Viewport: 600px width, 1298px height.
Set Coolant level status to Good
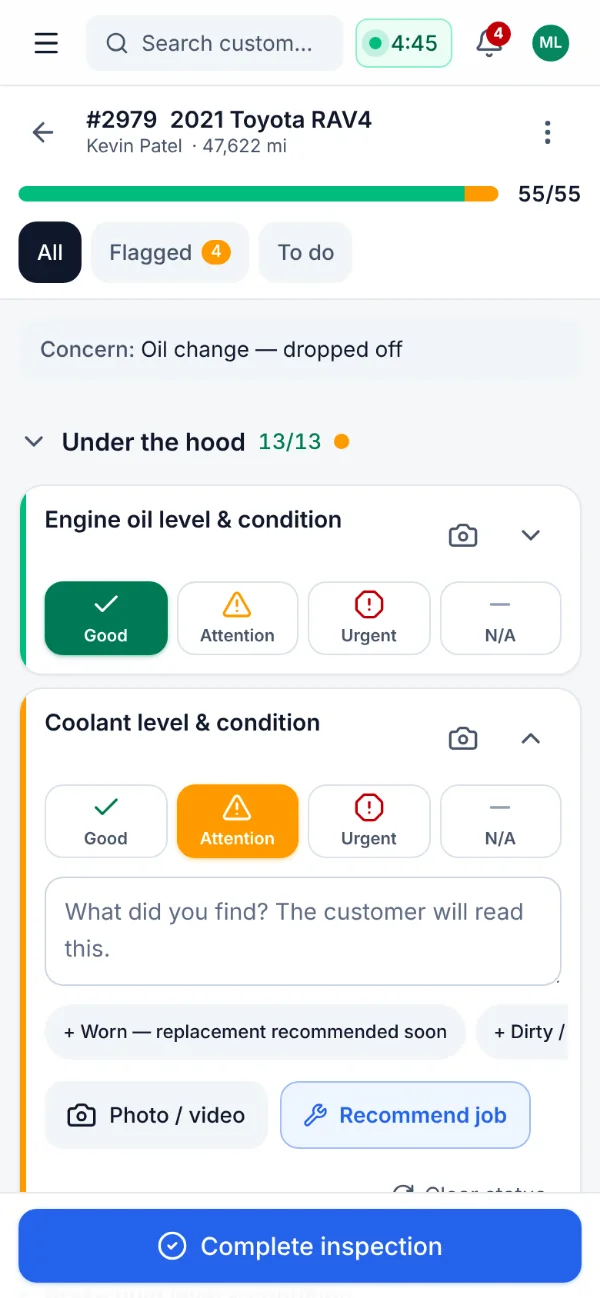106,821
